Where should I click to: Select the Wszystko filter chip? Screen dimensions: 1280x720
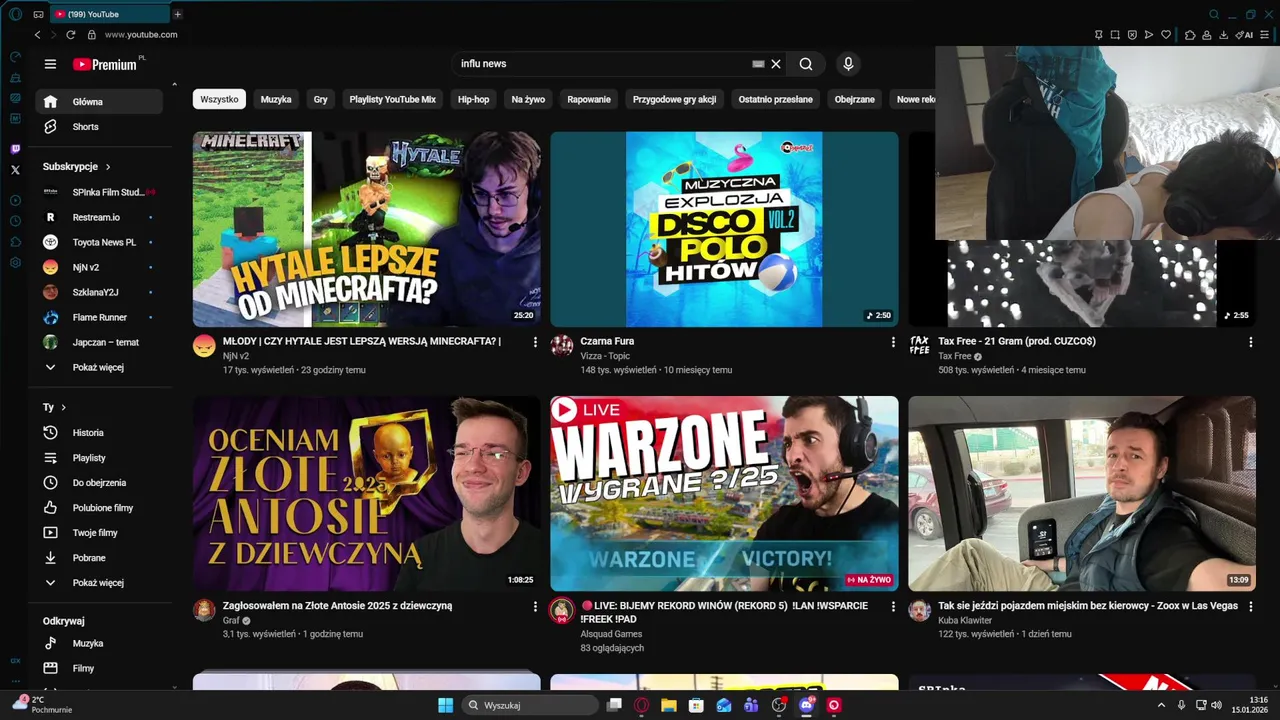(219, 100)
